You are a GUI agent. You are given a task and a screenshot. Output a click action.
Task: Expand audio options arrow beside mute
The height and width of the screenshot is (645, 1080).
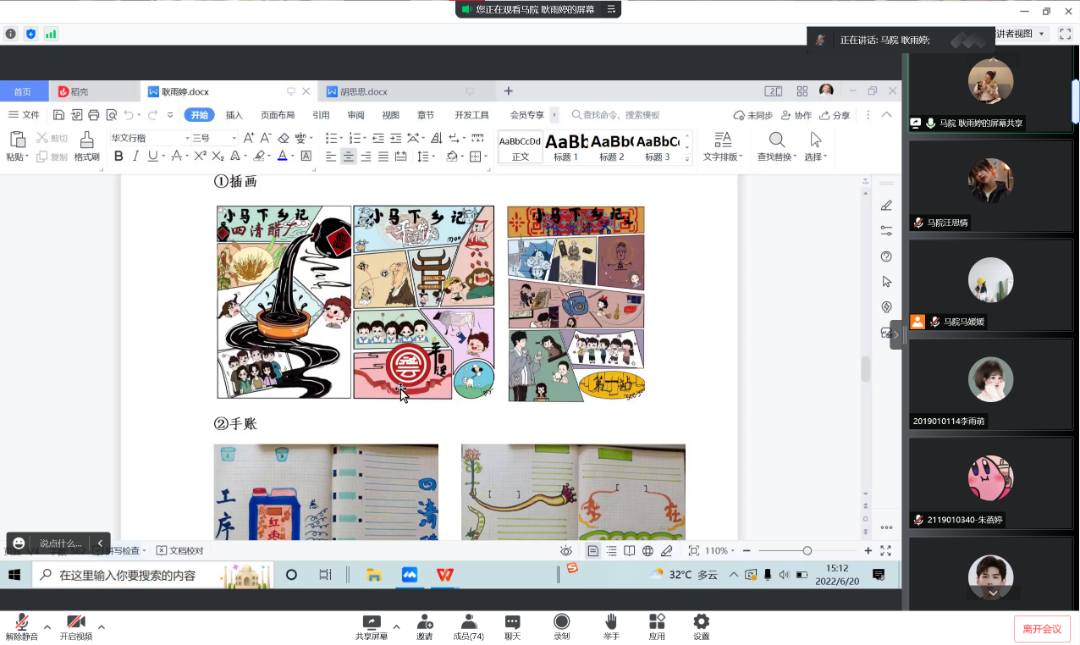[x=47, y=627]
